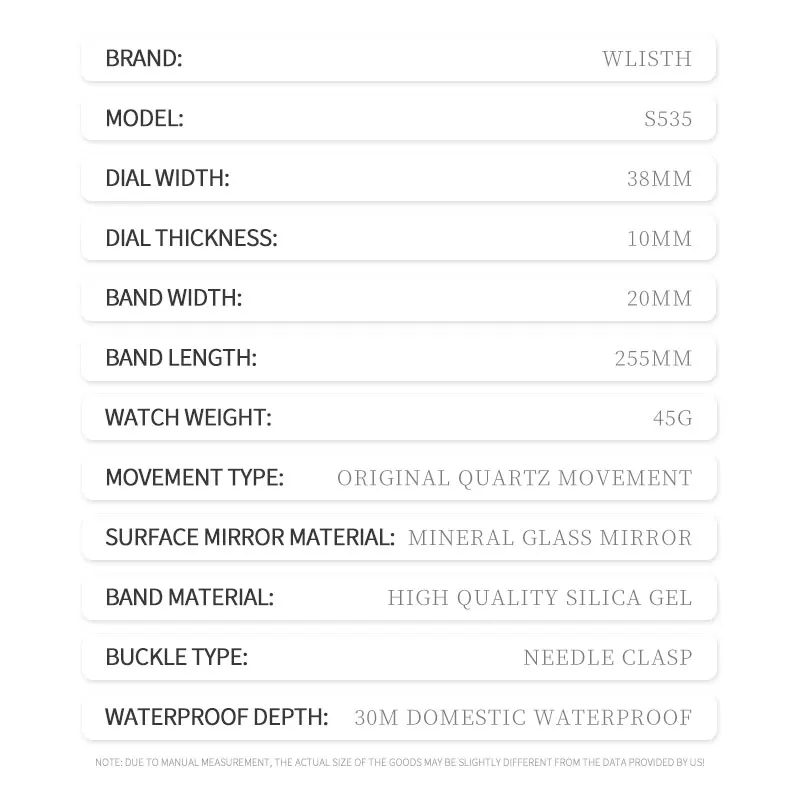Screen dimensions: 800x800
Task: Select the 20MM band width value
Action: tap(659, 298)
